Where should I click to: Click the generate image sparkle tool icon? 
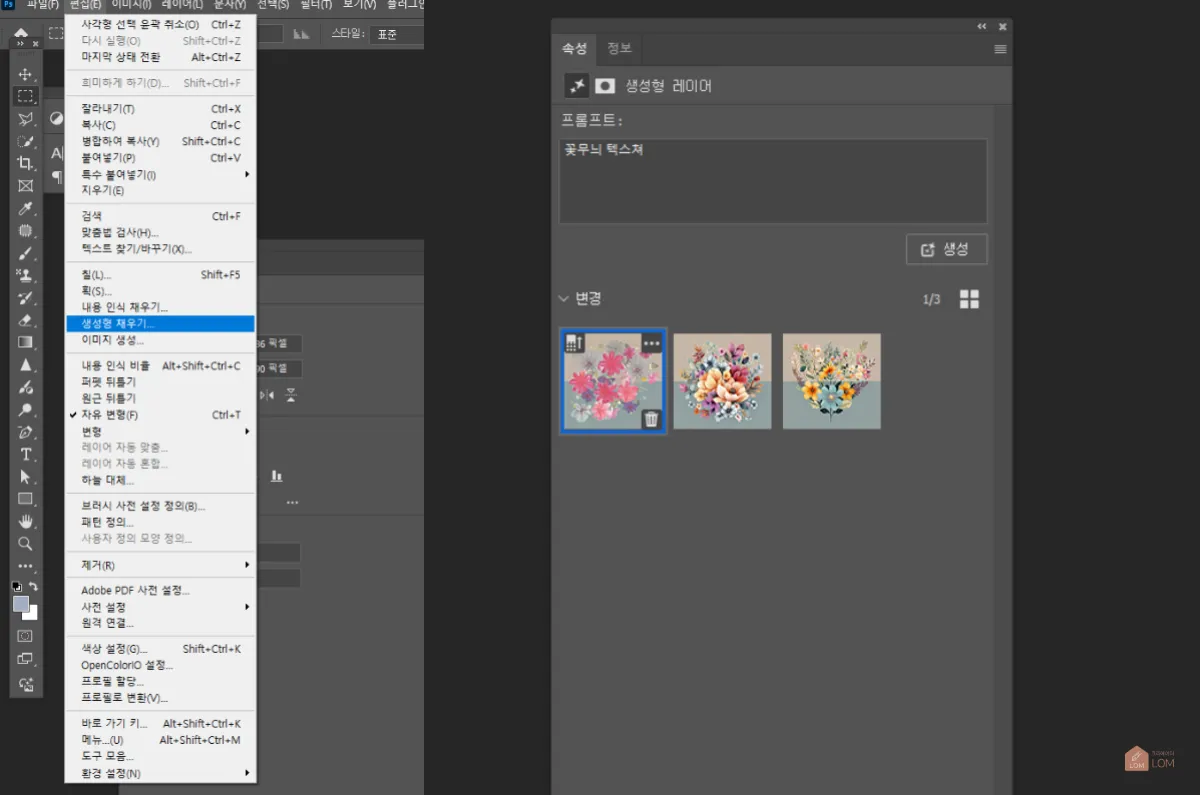26,685
